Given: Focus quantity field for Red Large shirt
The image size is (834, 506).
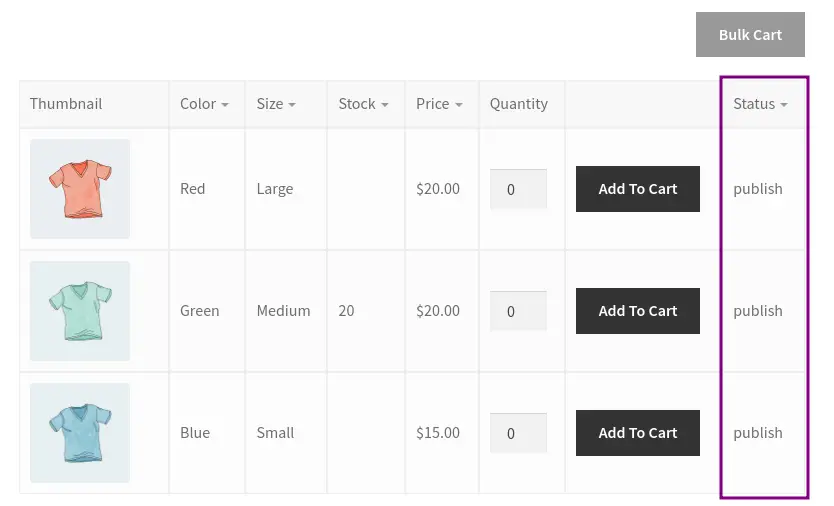Looking at the screenshot, I should 518,189.
